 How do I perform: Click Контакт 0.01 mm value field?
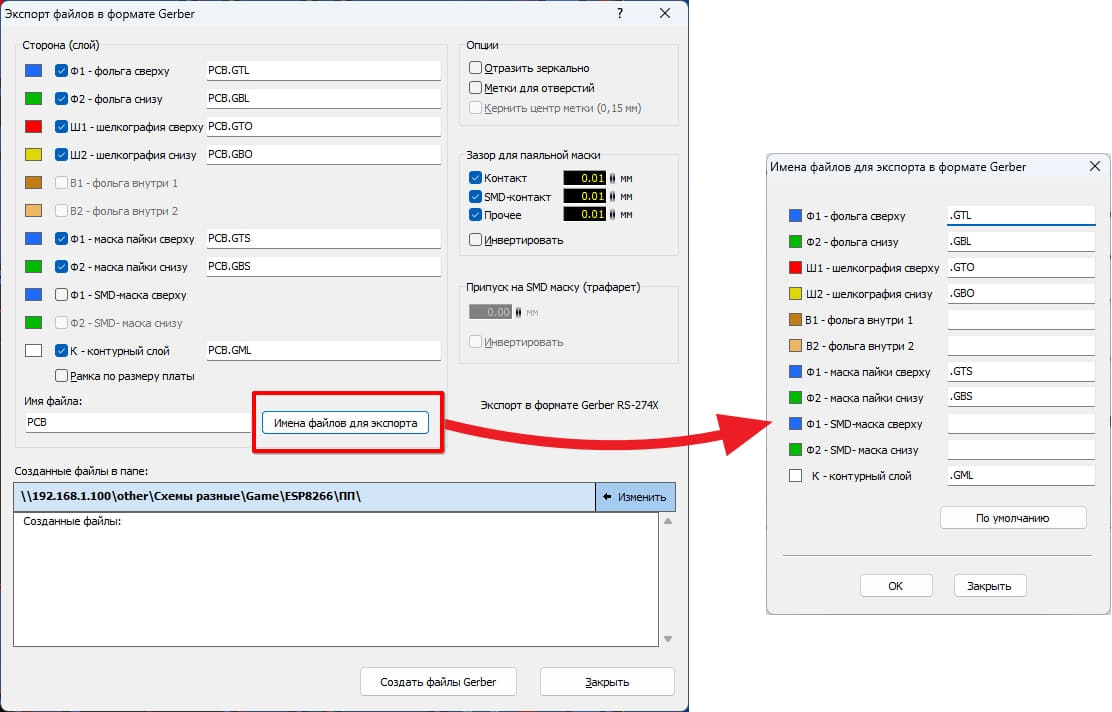tap(585, 178)
